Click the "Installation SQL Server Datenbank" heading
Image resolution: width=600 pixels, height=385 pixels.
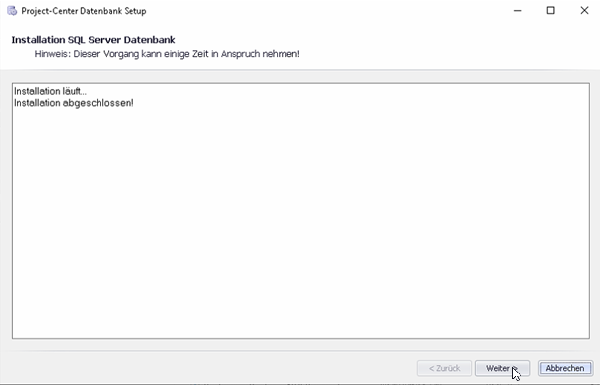pos(93,40)
